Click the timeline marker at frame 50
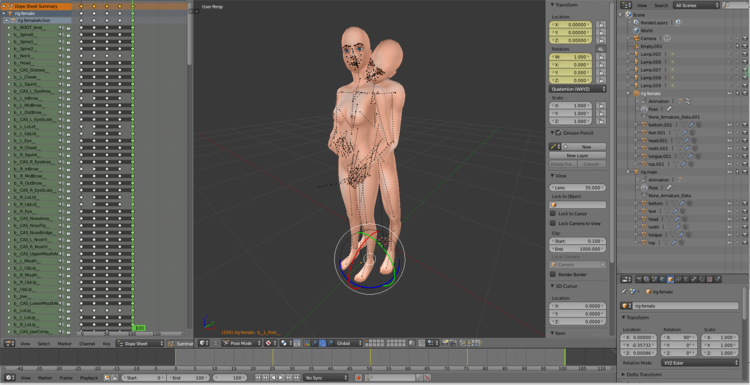 370,357
